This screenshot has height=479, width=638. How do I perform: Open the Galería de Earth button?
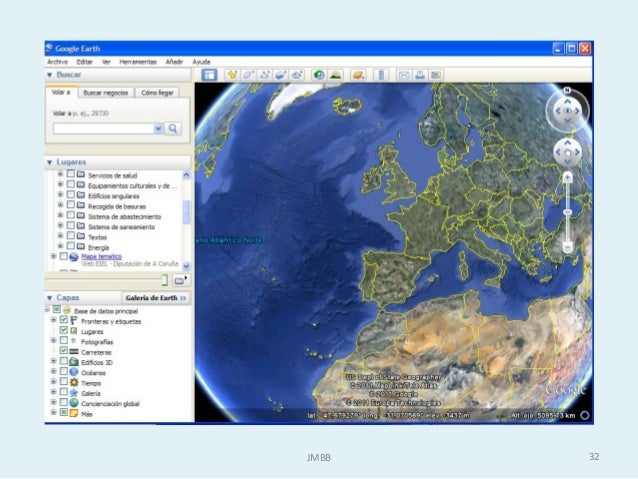156,298
